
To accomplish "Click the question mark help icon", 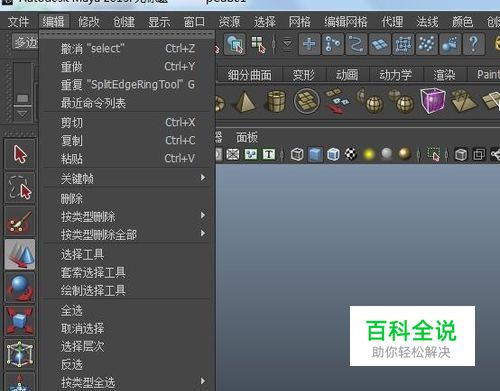I will pyautogui.click(x=473, y=44).
